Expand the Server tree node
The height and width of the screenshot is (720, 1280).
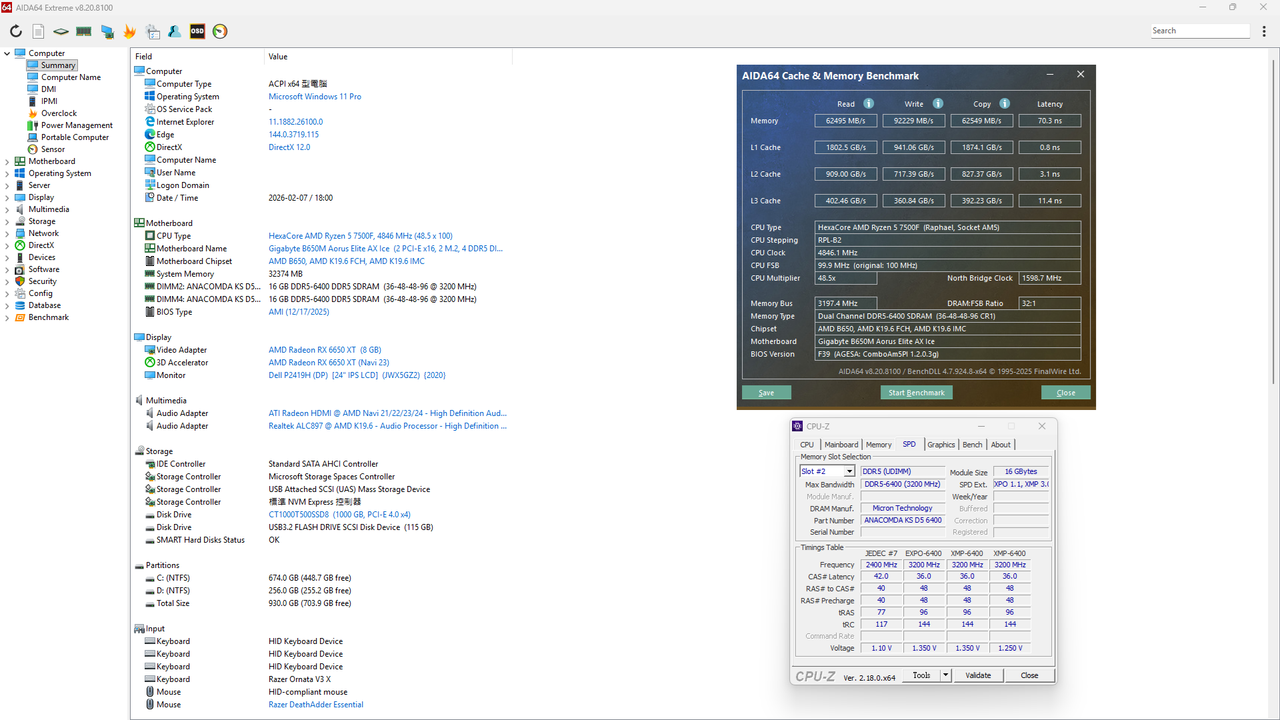(x=7, y=185)
